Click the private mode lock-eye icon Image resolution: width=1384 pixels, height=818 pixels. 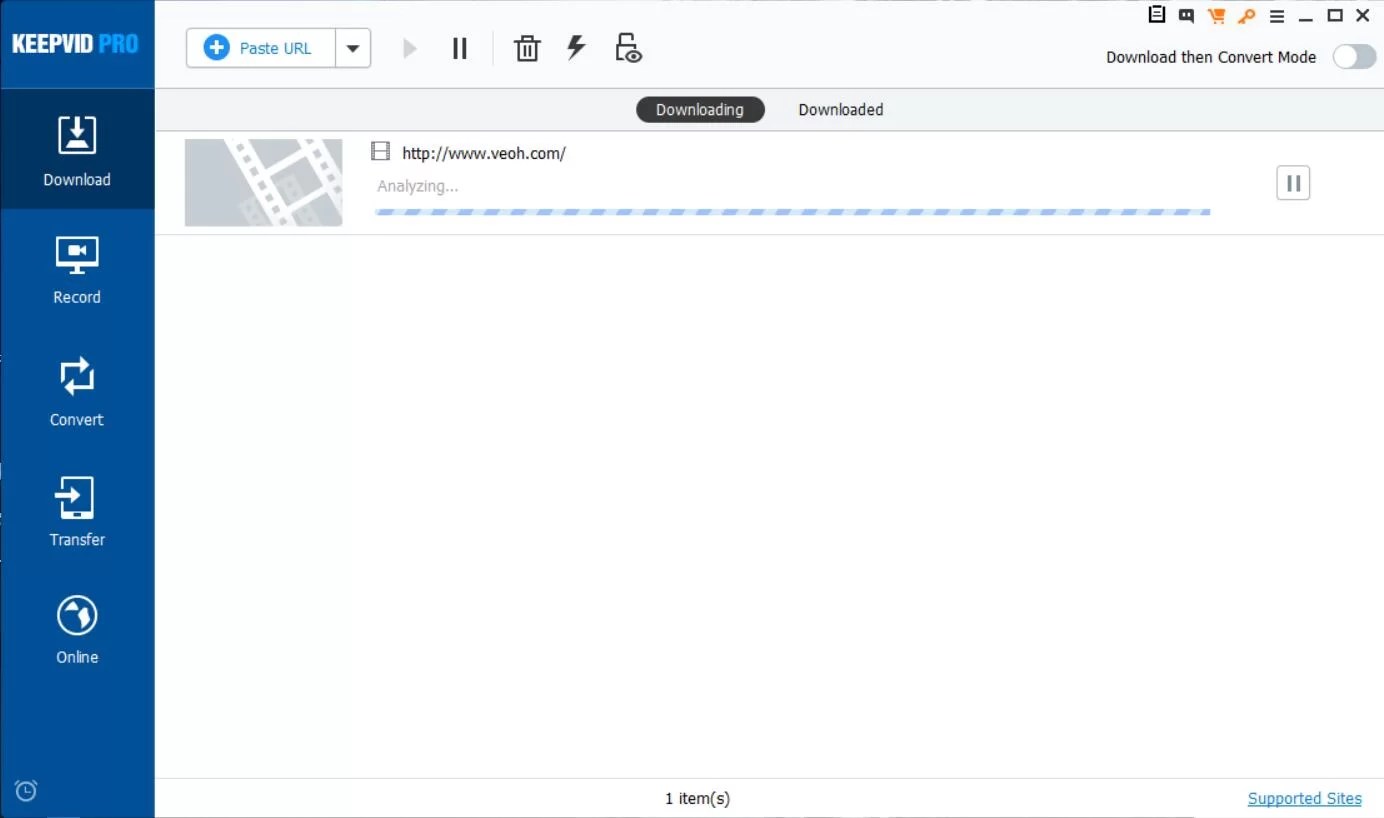point(628,47)
